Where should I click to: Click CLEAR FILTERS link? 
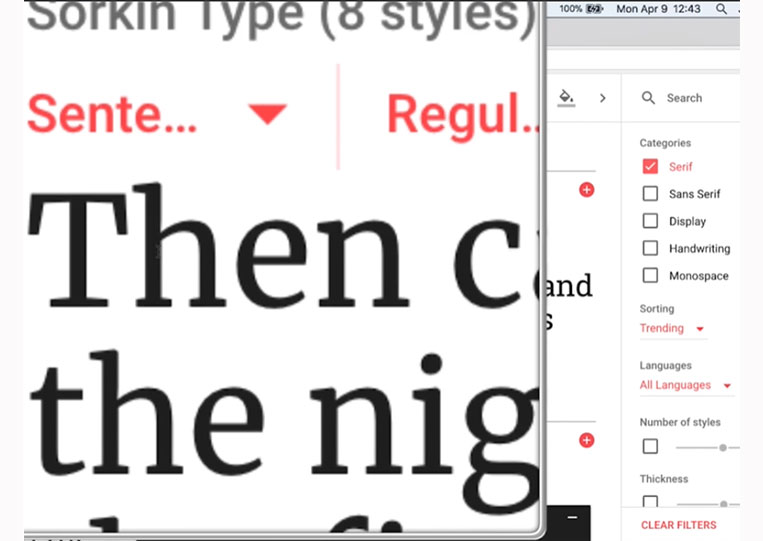click(x=678, y=525)
